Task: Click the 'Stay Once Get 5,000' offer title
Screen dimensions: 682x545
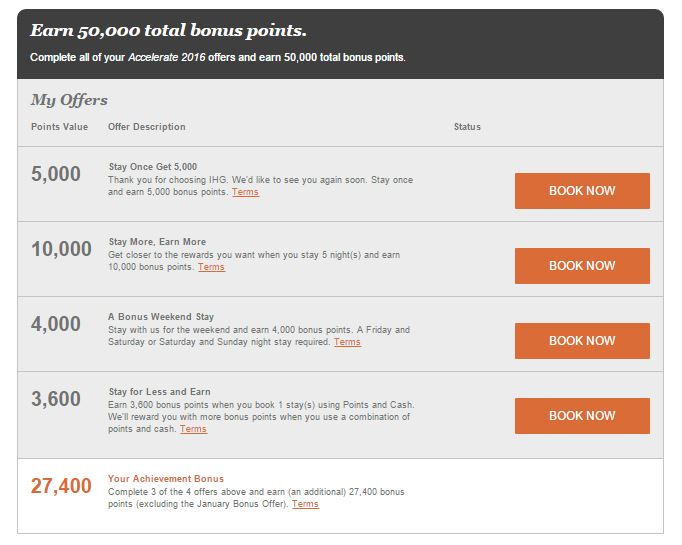Action: tap(152, 166)
